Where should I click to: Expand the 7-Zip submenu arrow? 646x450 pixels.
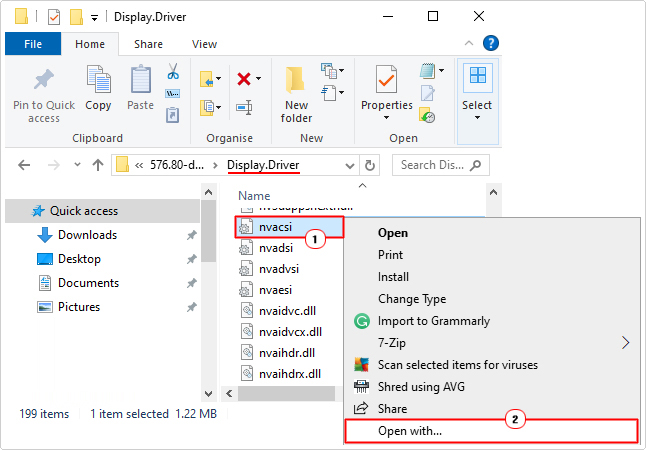point(625,342)
